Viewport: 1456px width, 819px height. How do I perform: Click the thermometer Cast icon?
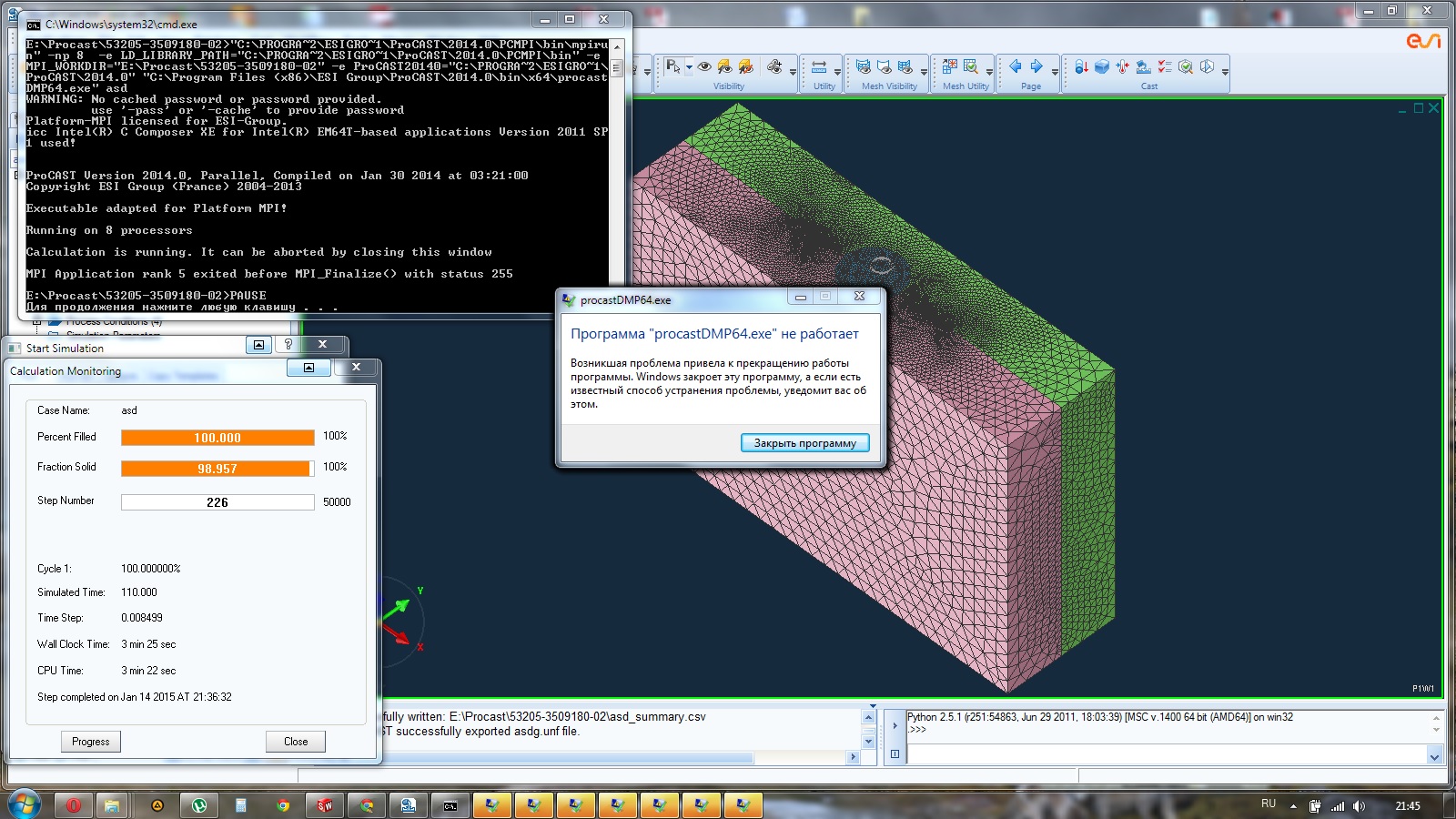coord(1123,66)
